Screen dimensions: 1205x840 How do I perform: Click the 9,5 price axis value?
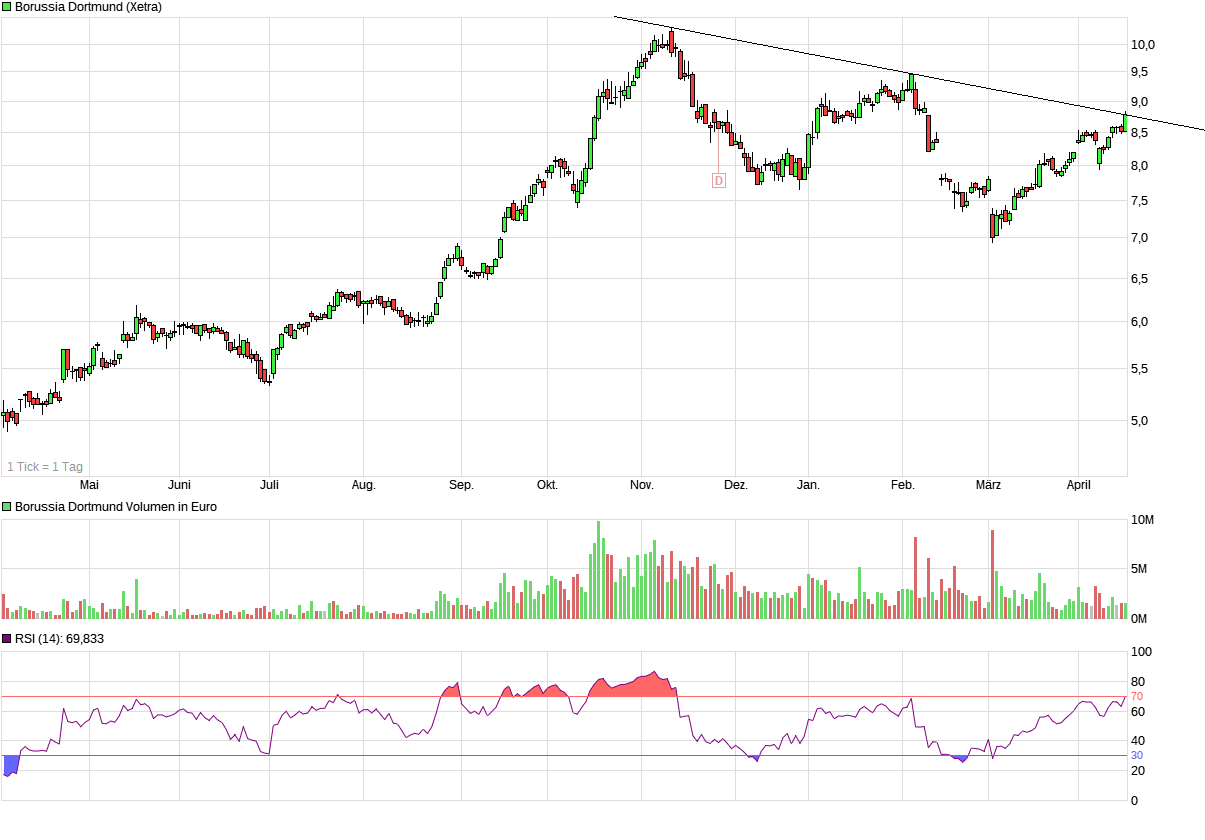(x=1140, y=72)
